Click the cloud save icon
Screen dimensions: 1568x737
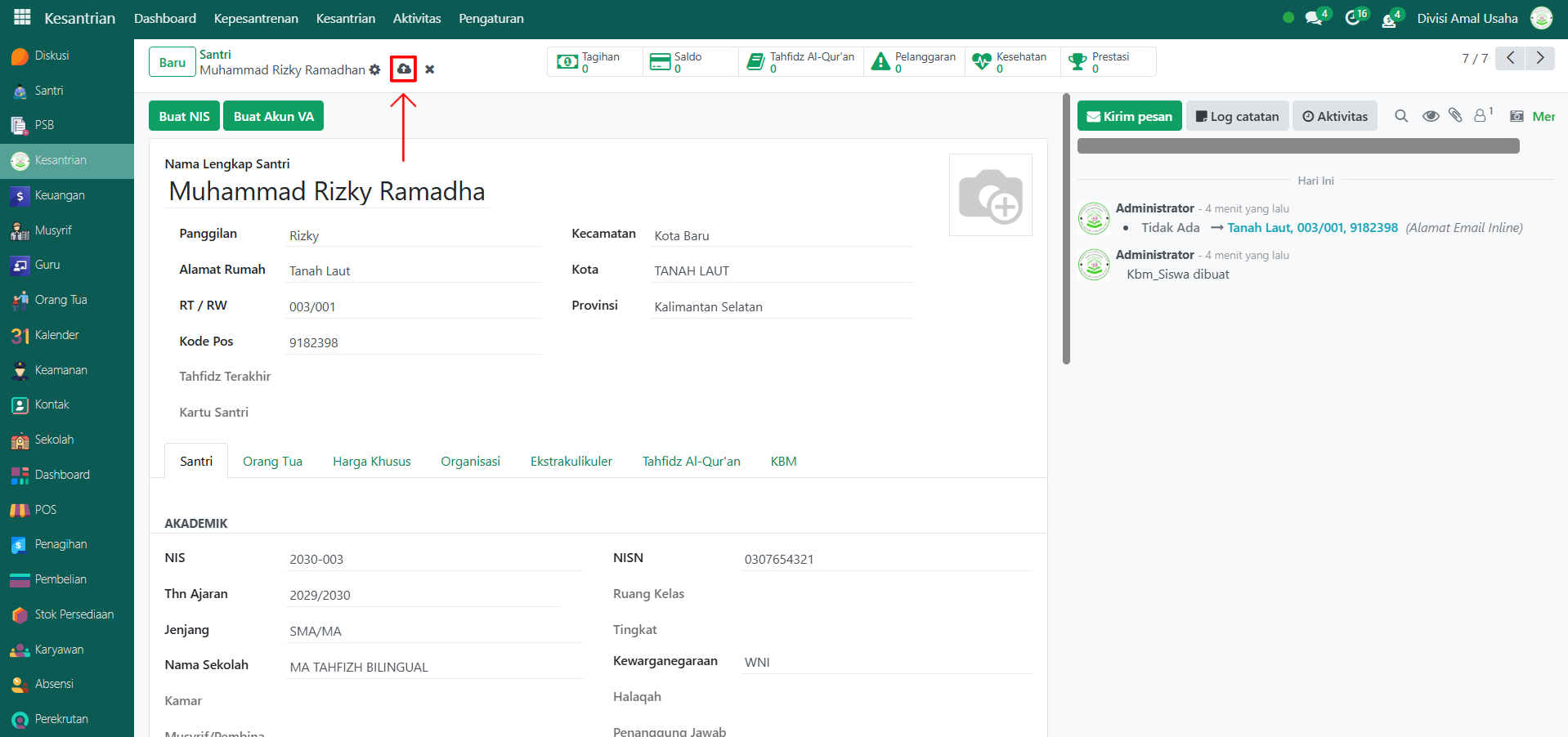pyautogui.click(x=404, y=69)
